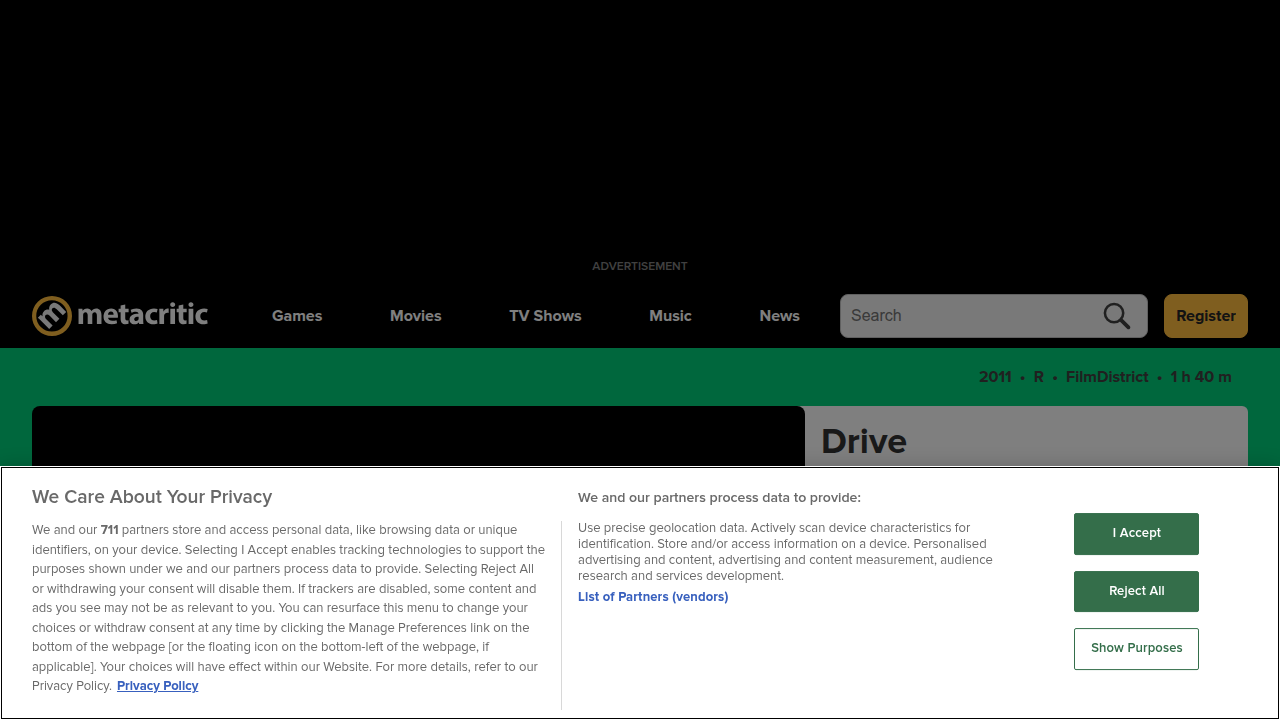Click the metacritic wordmark text
The width and height of the screenshot is (1280, 720).
click(143, 315)
